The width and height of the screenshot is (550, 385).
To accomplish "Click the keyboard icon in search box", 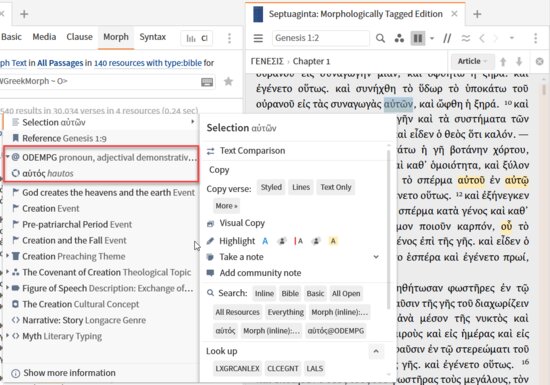I will tap(207, 82).
